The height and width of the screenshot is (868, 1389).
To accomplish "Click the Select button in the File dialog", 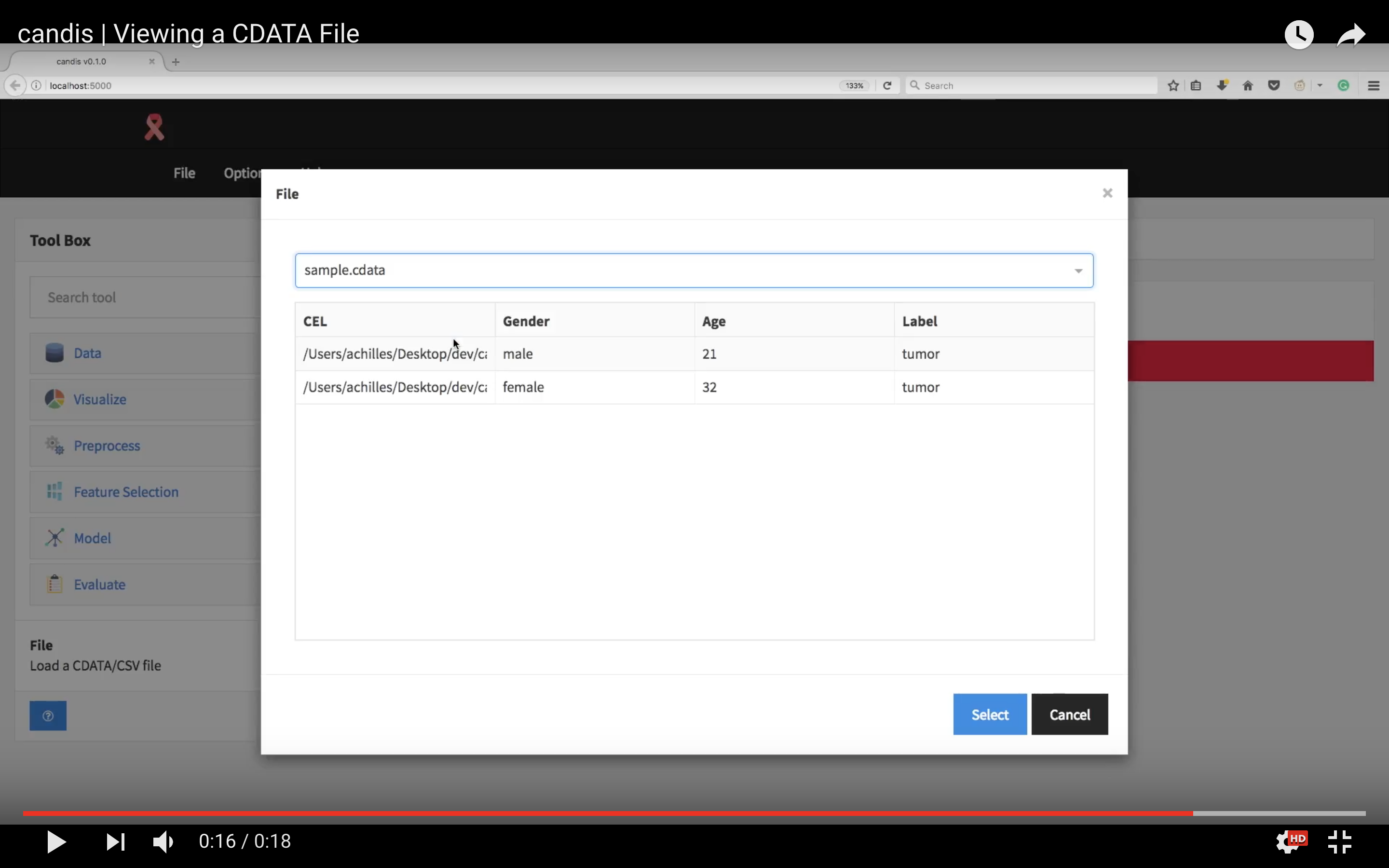I will [989, 714].
